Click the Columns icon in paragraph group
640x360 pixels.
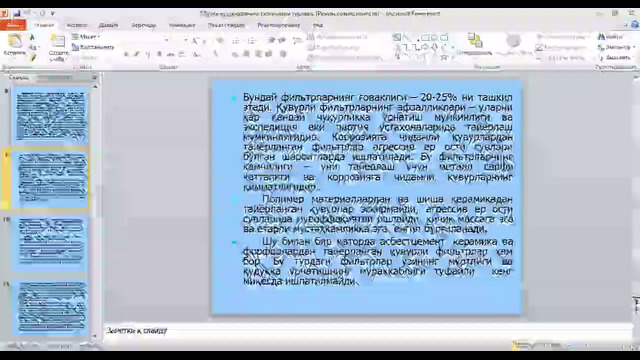pos(283,53)
